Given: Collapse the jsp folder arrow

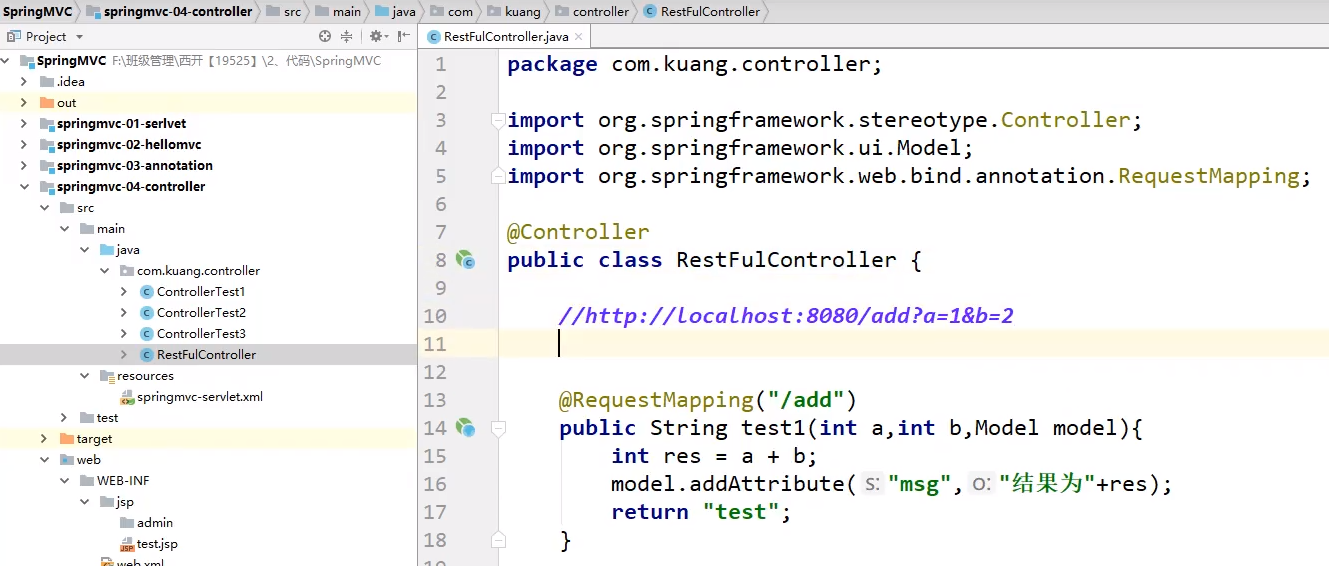Looking at the screenshot, I should (x=84, y=502).
